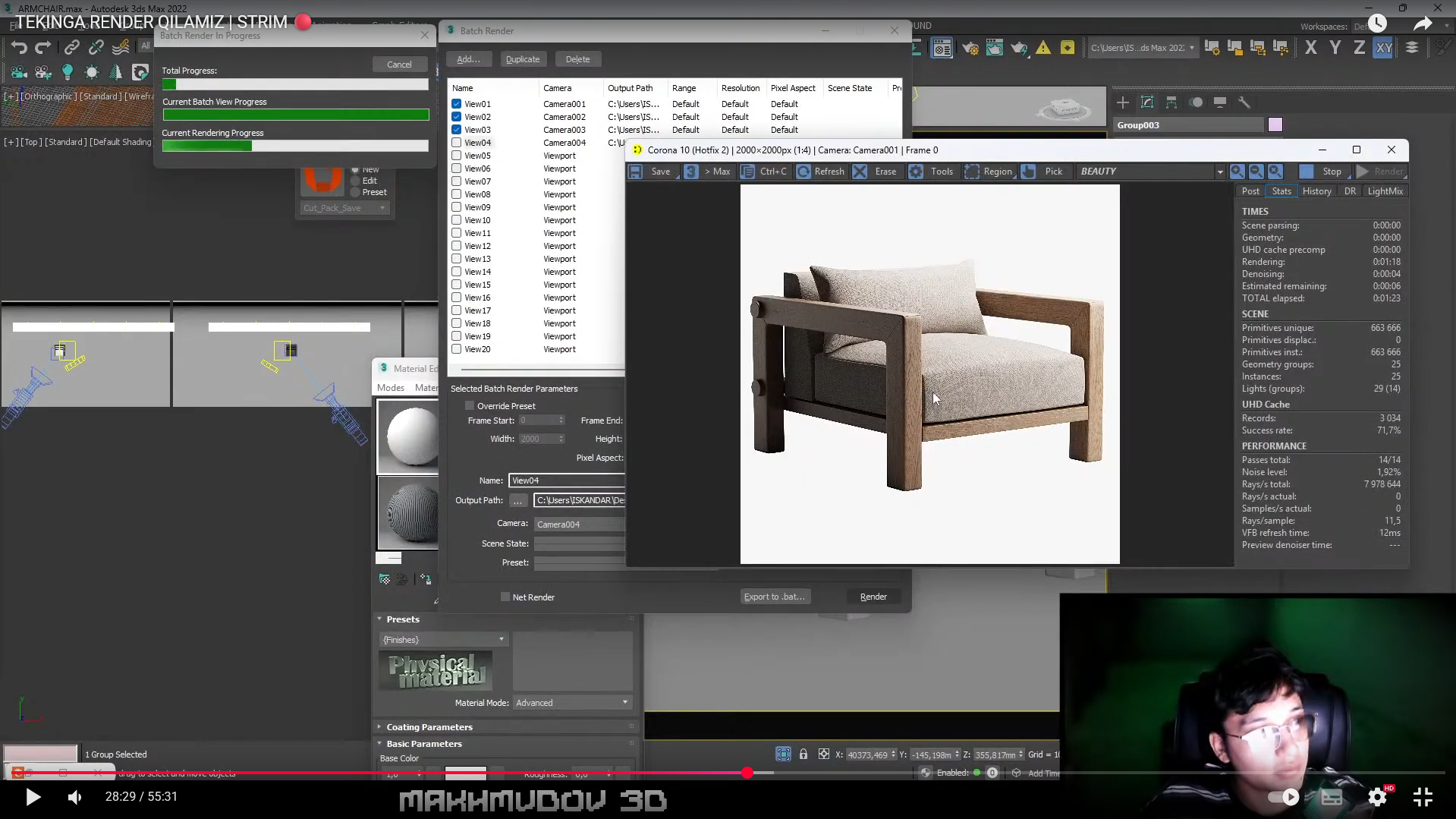The image size is (1456, 819).
Task: Open Camera004 camera dropdown
Action: click(x=580, y=524)
